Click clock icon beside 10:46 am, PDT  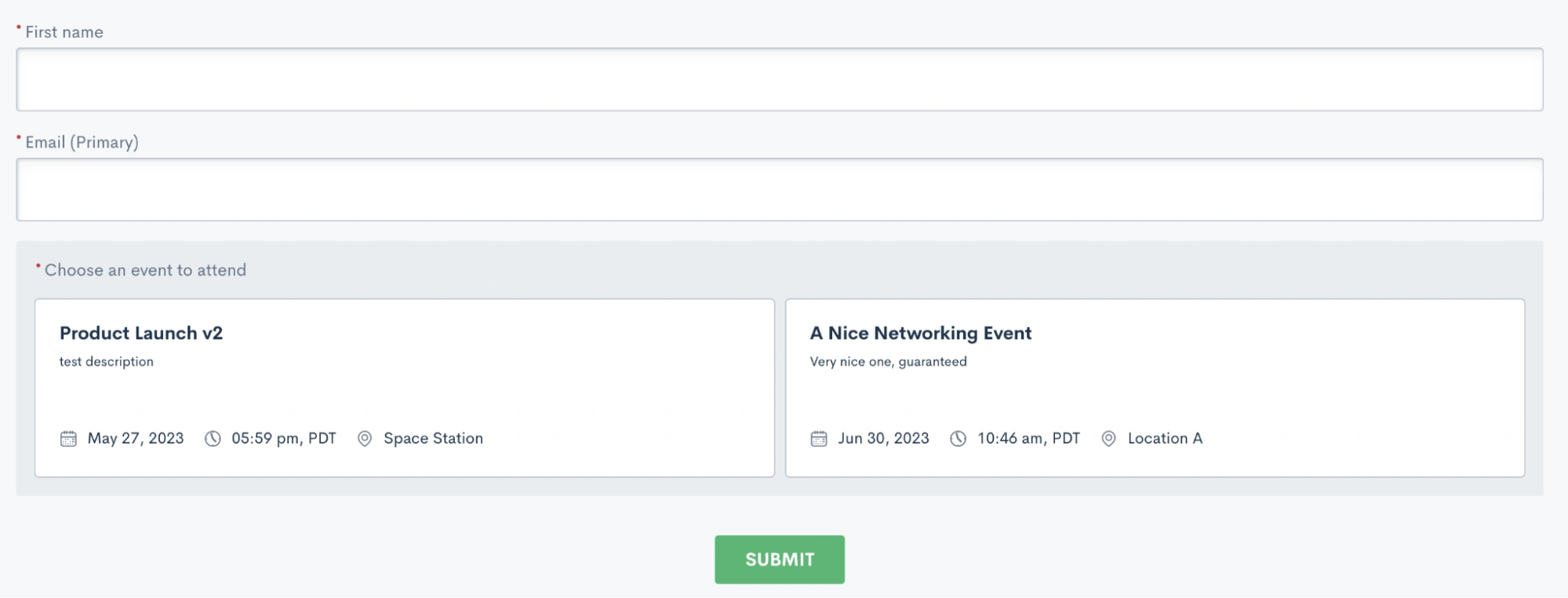pyautogui.click(x=958, y=439)
